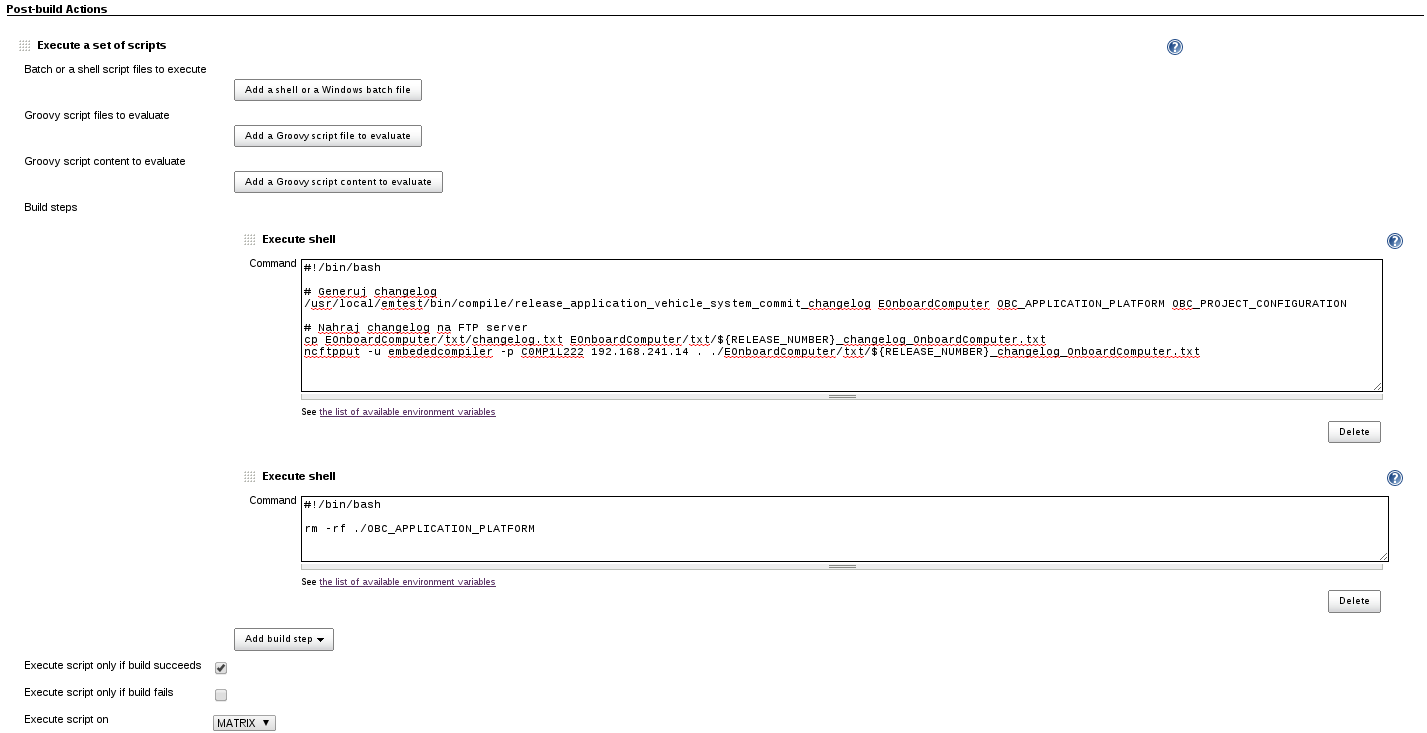1427x733 pixels.
Task: Open help for the first Execute shell step
Action: click(x=1394, y=240)
